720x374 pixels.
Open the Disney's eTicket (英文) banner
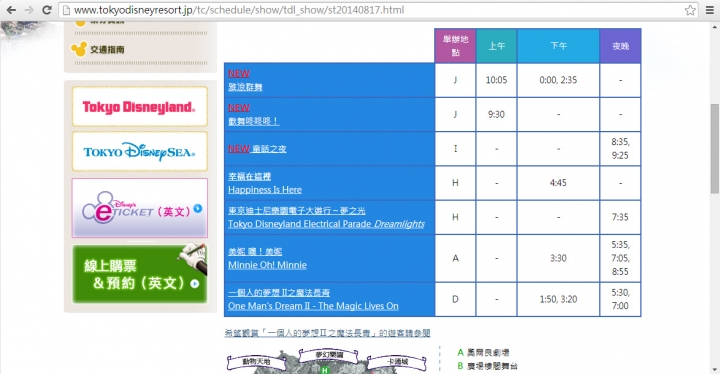pyautogui.click(x=140, y=208)
